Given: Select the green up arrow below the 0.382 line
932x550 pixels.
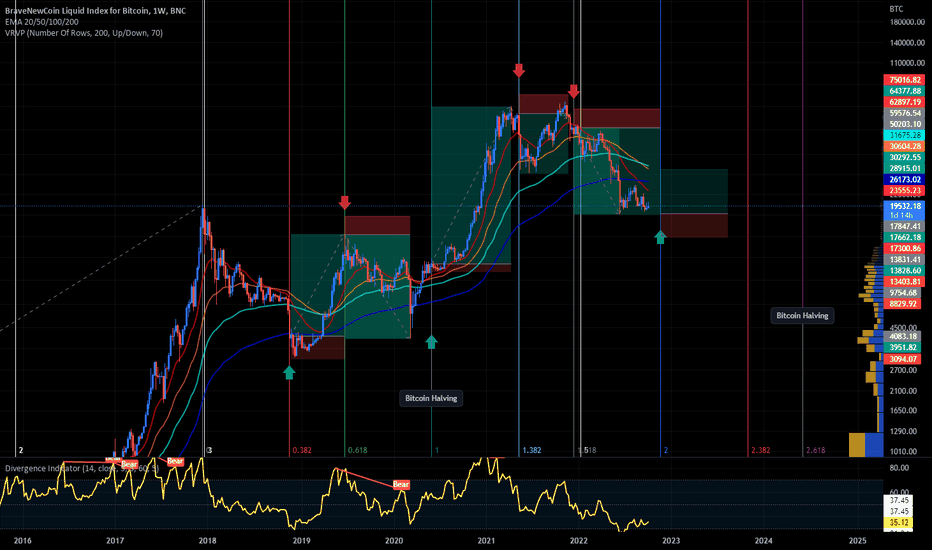Looking at the screenshot, I should point(289,372).
